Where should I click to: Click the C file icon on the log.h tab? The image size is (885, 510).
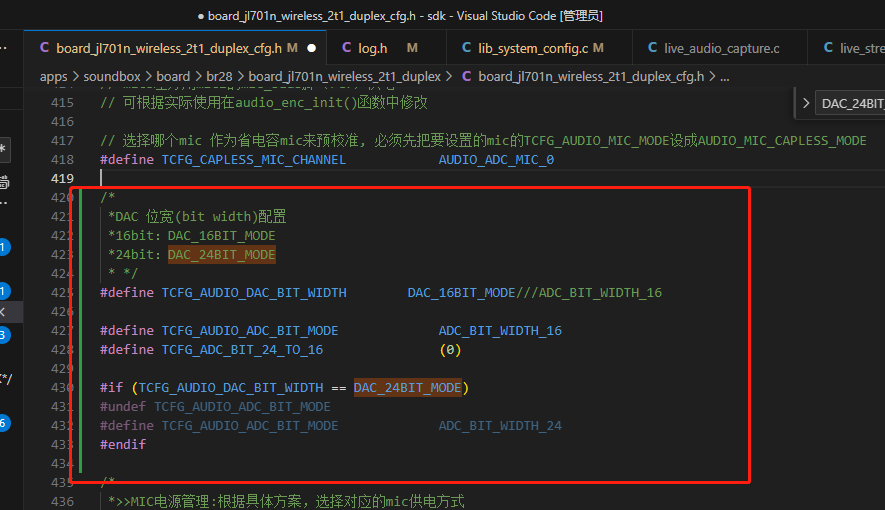coord(347,48)
